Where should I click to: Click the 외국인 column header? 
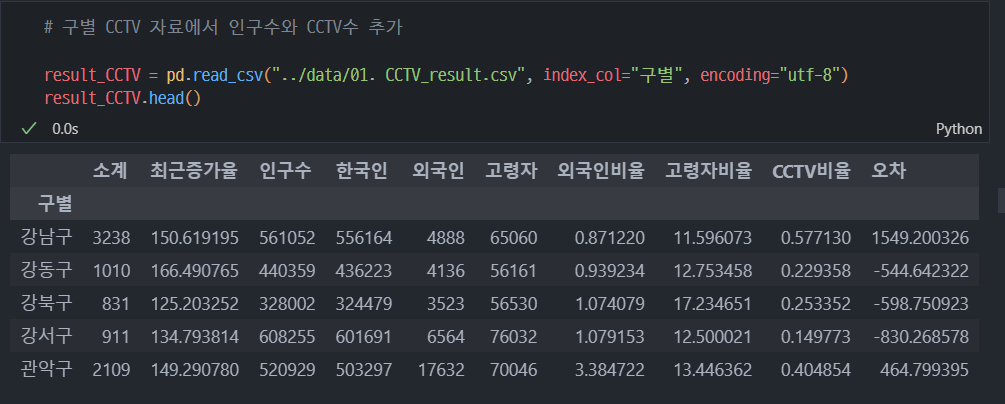click(x=438, y=171)
